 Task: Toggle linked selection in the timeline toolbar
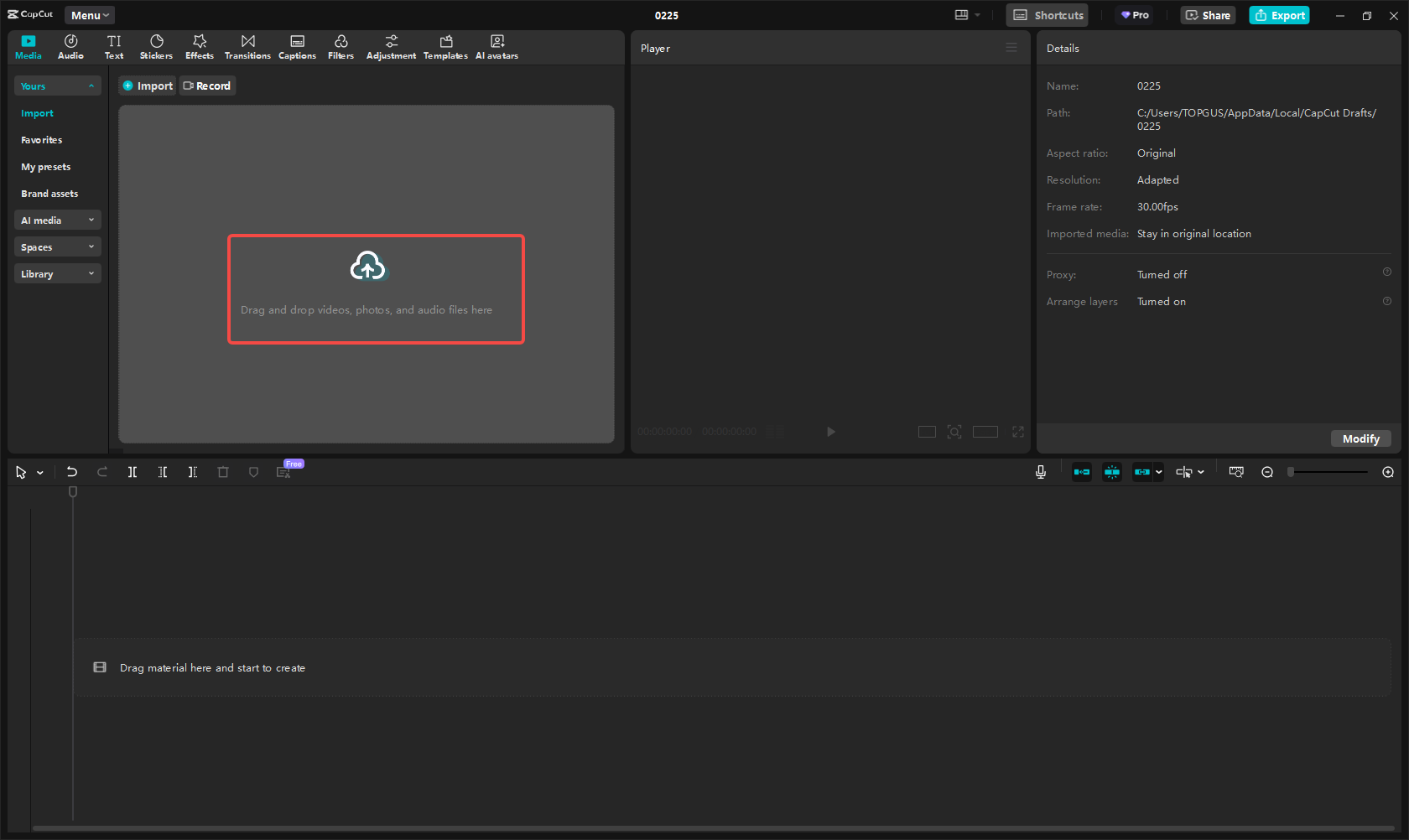pos(1142,471)
